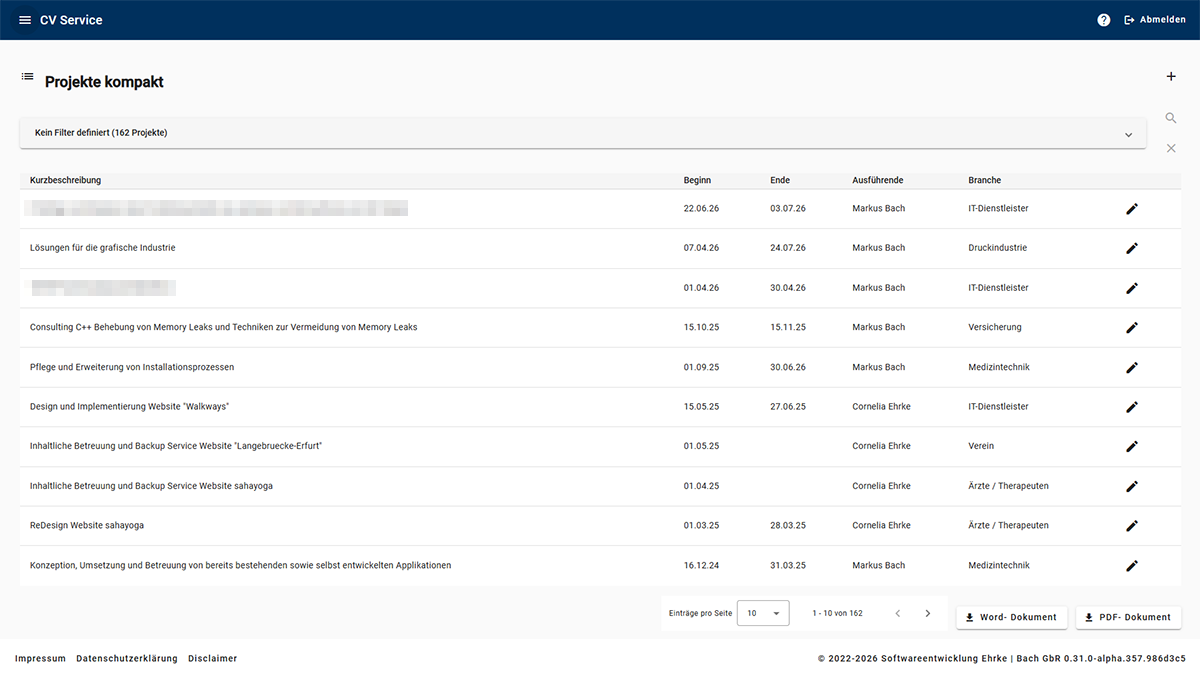Image resolution: width=1200 pixels, height=674 pixels.
Task: Edit the Pflege und Erweiterung von Installationsprozessen project
Action: coord(1132,367)
